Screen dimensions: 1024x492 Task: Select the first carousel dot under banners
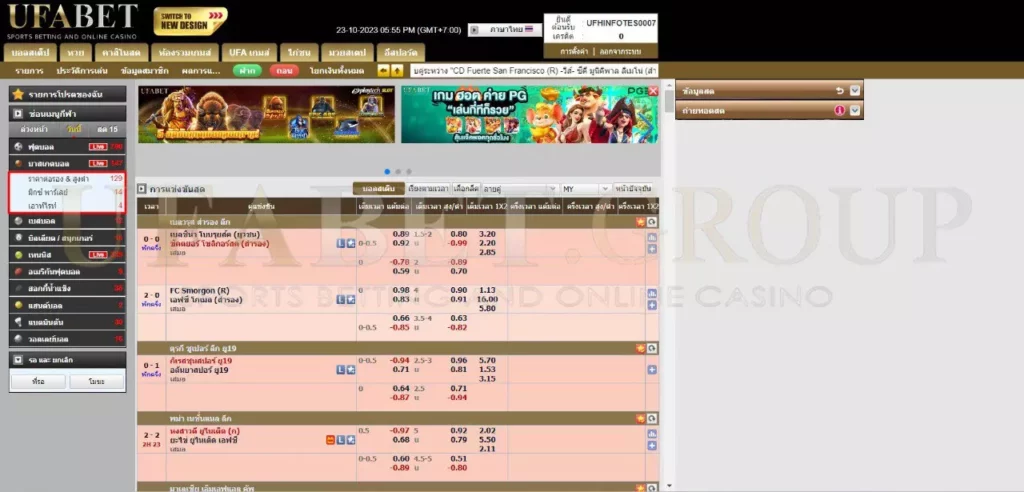click(x=387, y=171)
